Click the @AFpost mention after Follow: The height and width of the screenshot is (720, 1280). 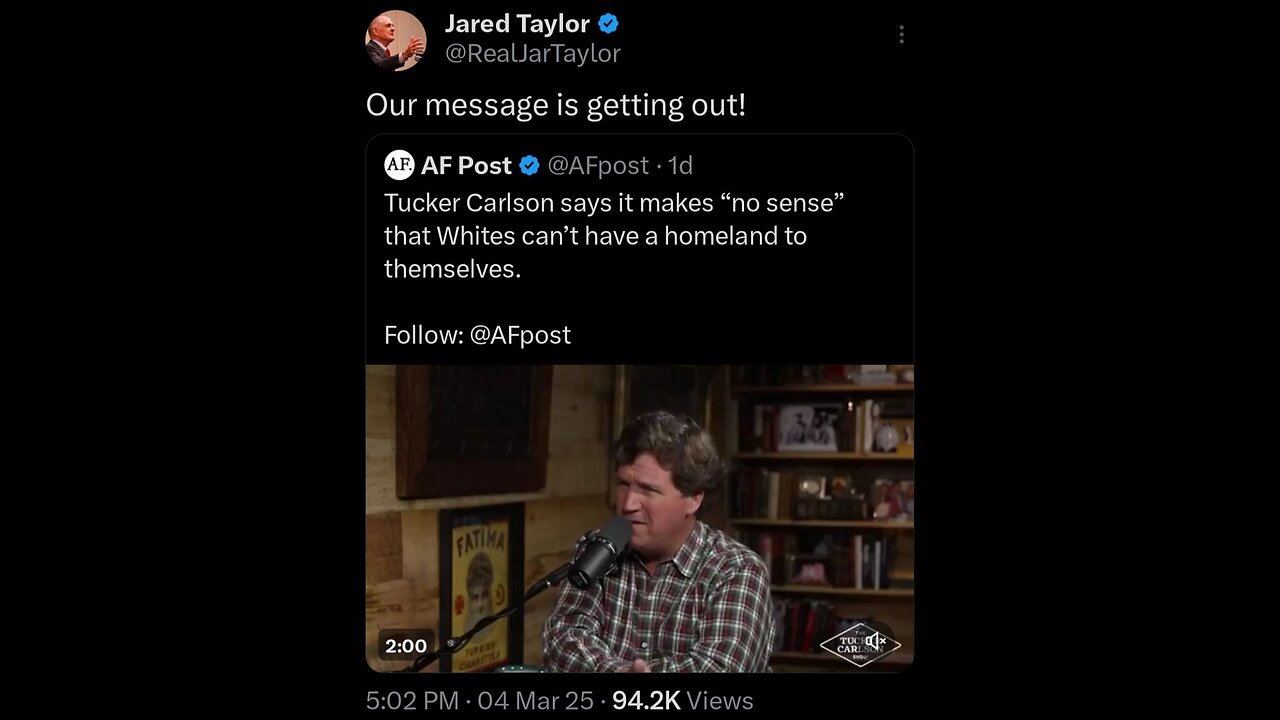[520, 335]
